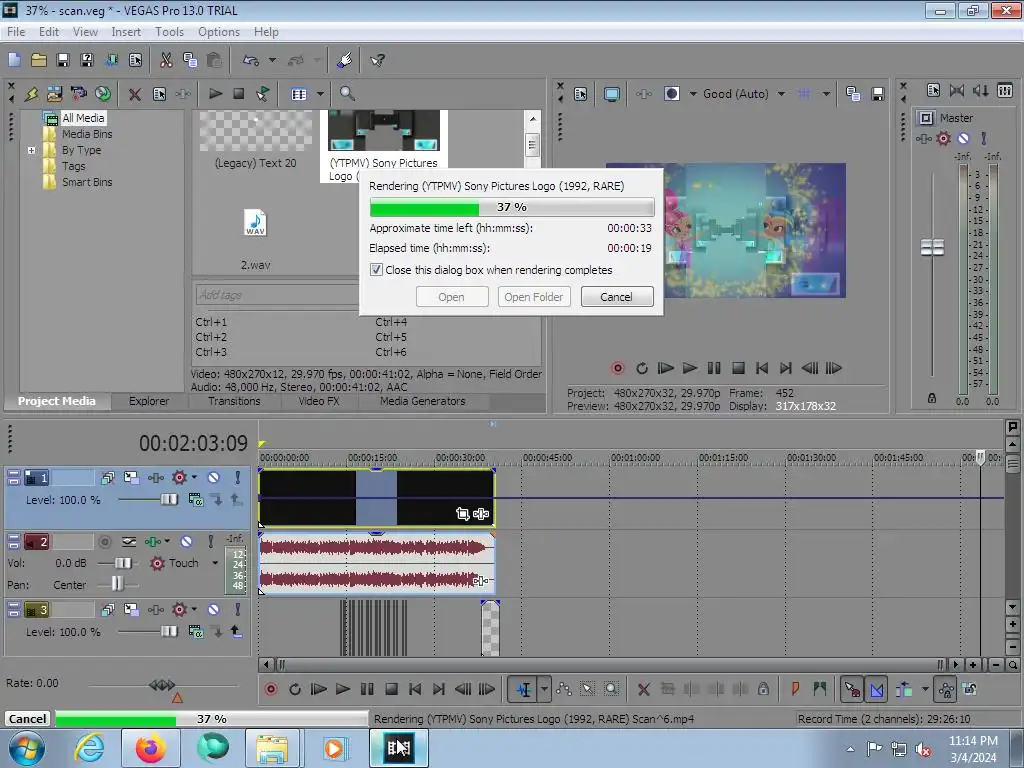Image resolution: width=1024 pixels, height=768 pixels.
Task: Open the Options menu
Action: click(x=219, y=32)
